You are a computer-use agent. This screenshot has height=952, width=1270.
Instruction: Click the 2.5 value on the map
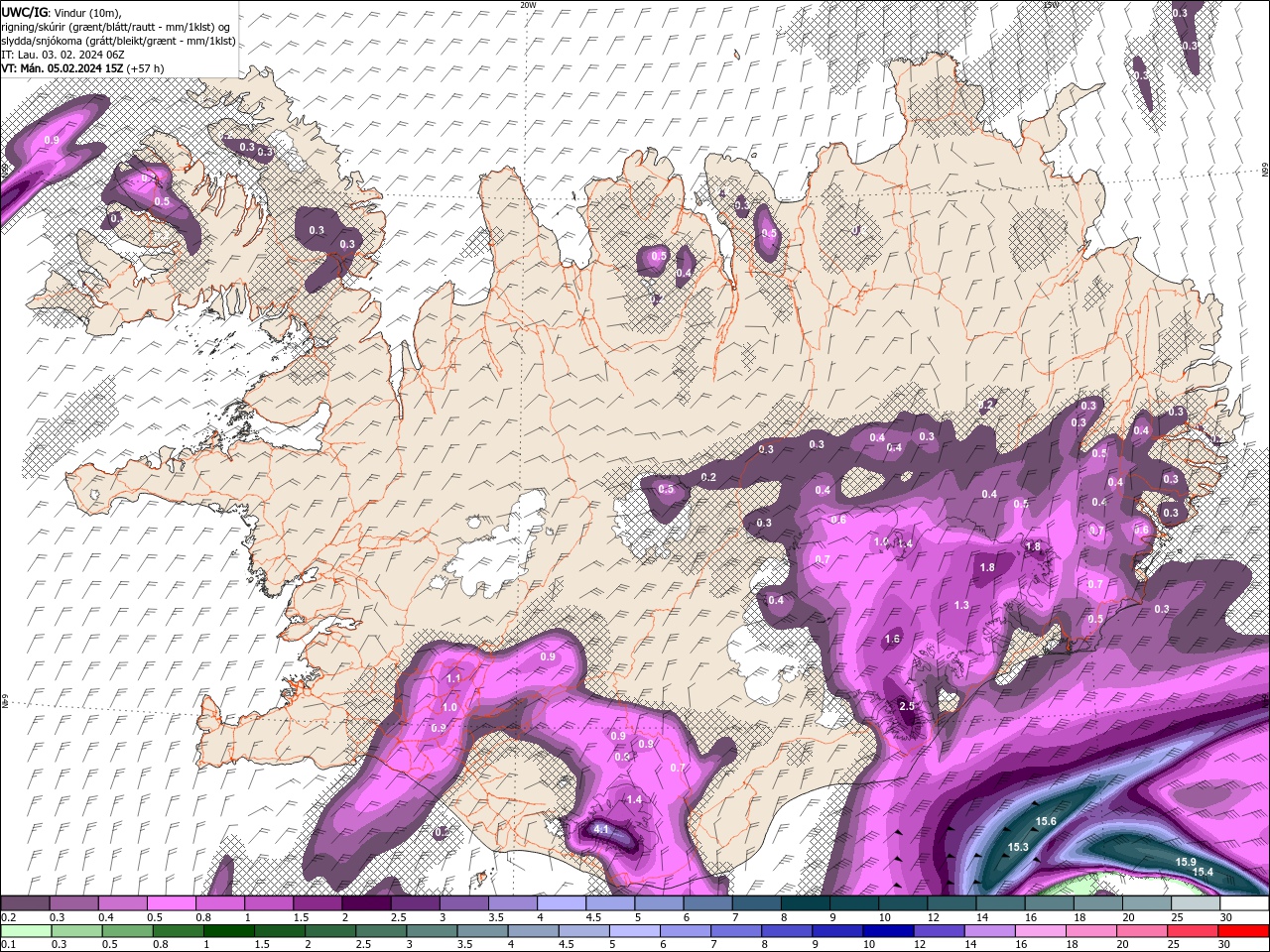907,705
